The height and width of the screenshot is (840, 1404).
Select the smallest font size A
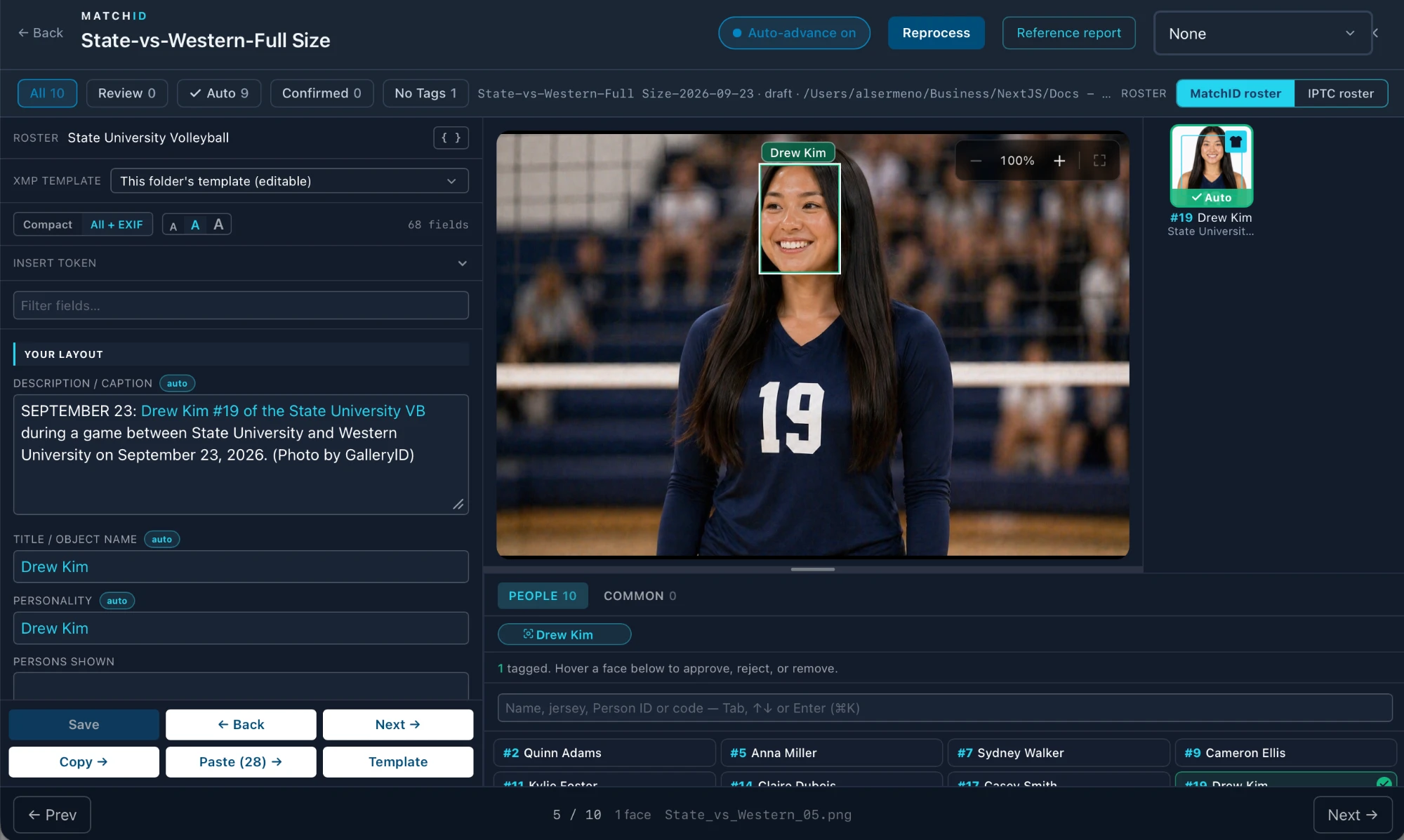pyautogui.click(x=173, y=225)
